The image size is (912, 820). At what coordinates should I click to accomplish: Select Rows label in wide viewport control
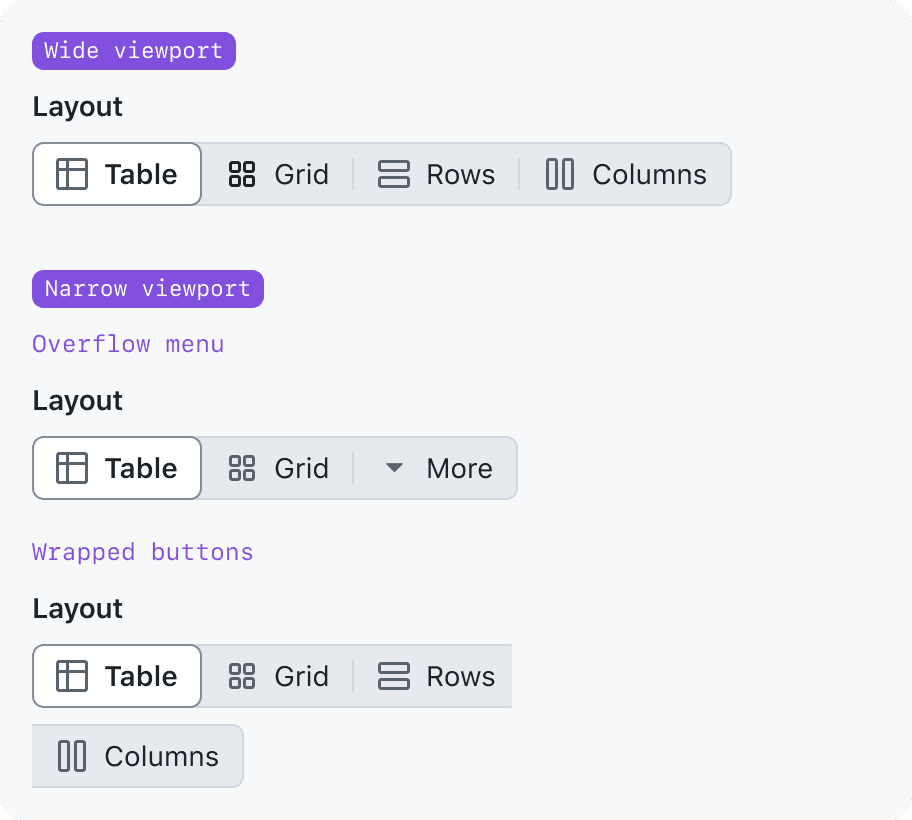[460, 174]
